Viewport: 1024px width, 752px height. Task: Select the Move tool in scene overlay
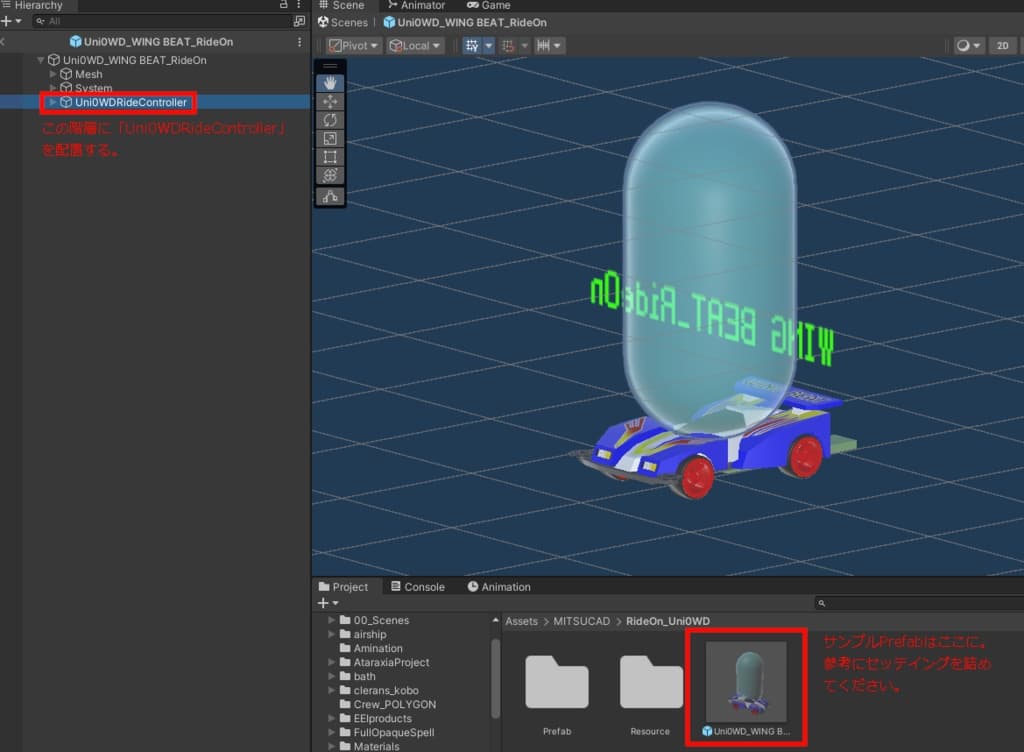click(x=330, y=102)
